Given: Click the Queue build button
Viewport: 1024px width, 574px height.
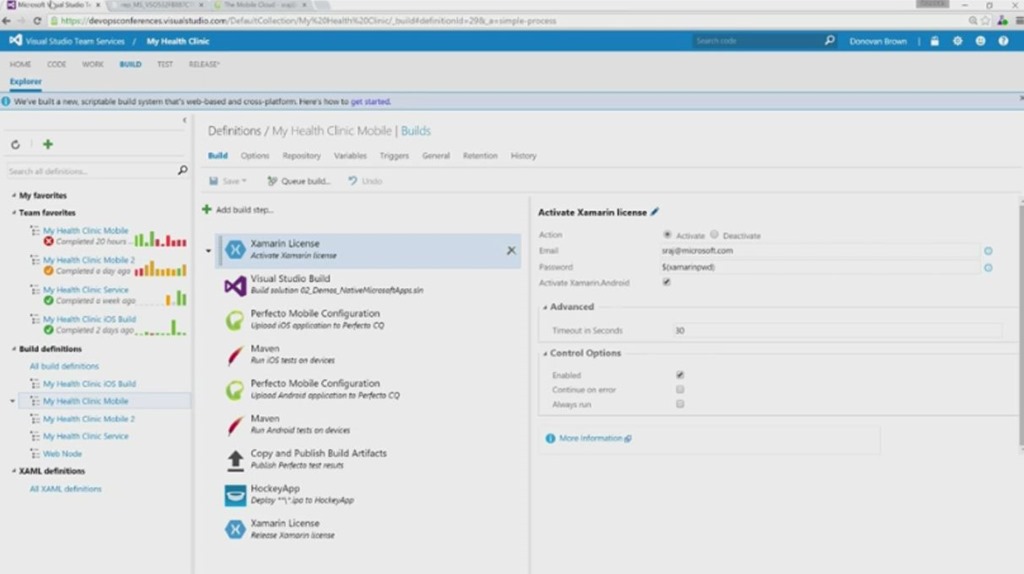Looking at the screenshot, I should [299, 181].
